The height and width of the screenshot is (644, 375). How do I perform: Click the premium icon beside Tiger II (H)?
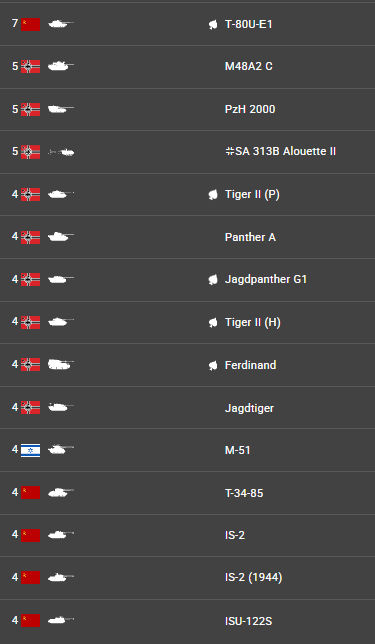[x=213, y=323]
